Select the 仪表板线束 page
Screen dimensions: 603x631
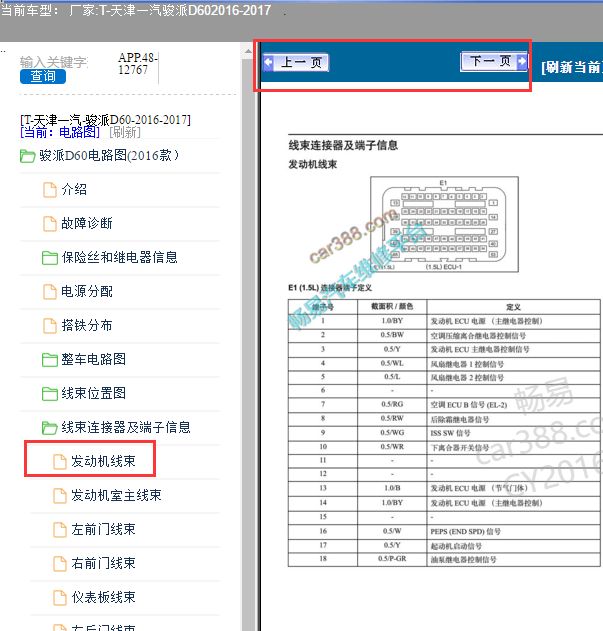pyautogui.click(x=103, y=597)
